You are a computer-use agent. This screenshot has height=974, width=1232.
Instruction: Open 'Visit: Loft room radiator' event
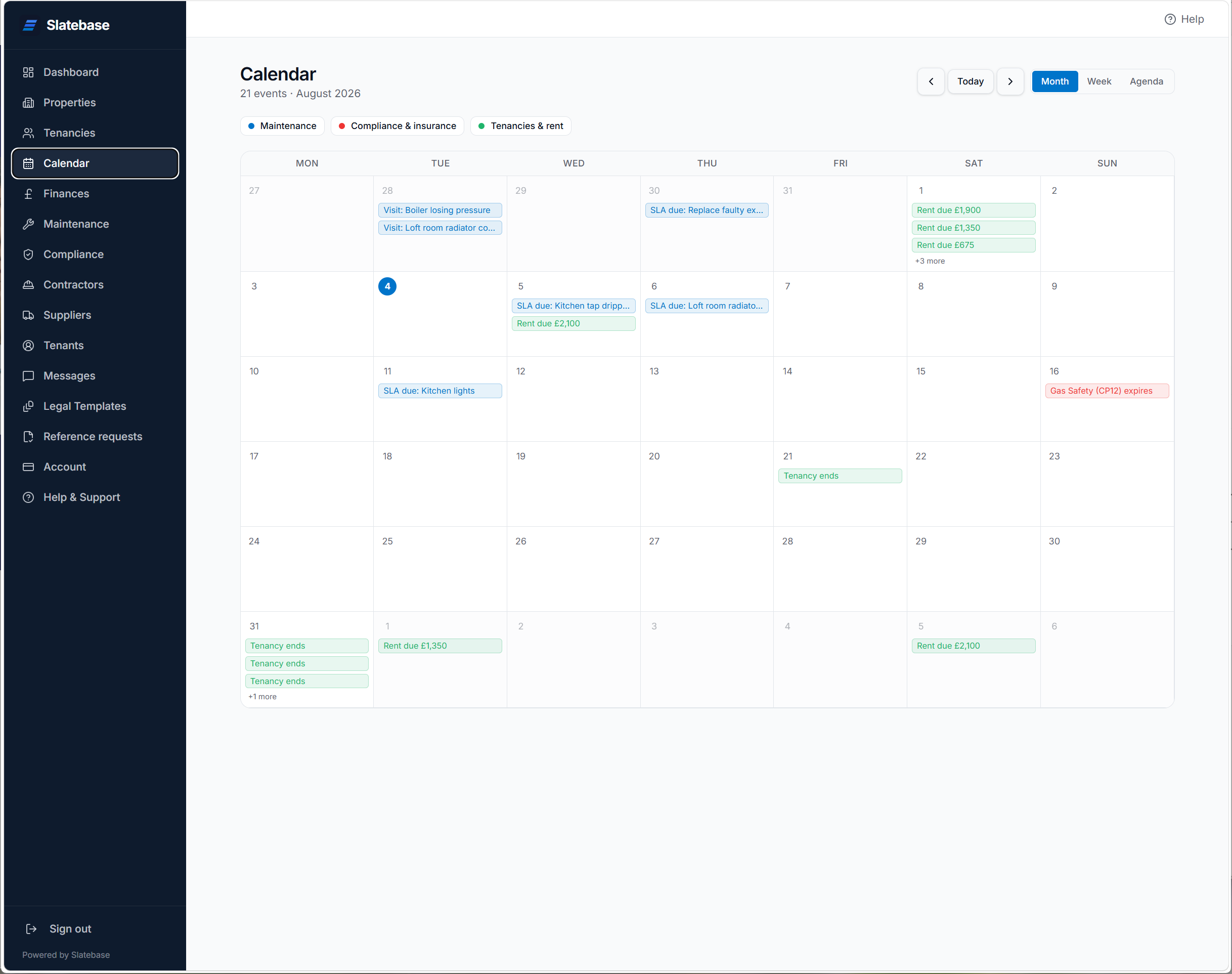pos(440,228)
